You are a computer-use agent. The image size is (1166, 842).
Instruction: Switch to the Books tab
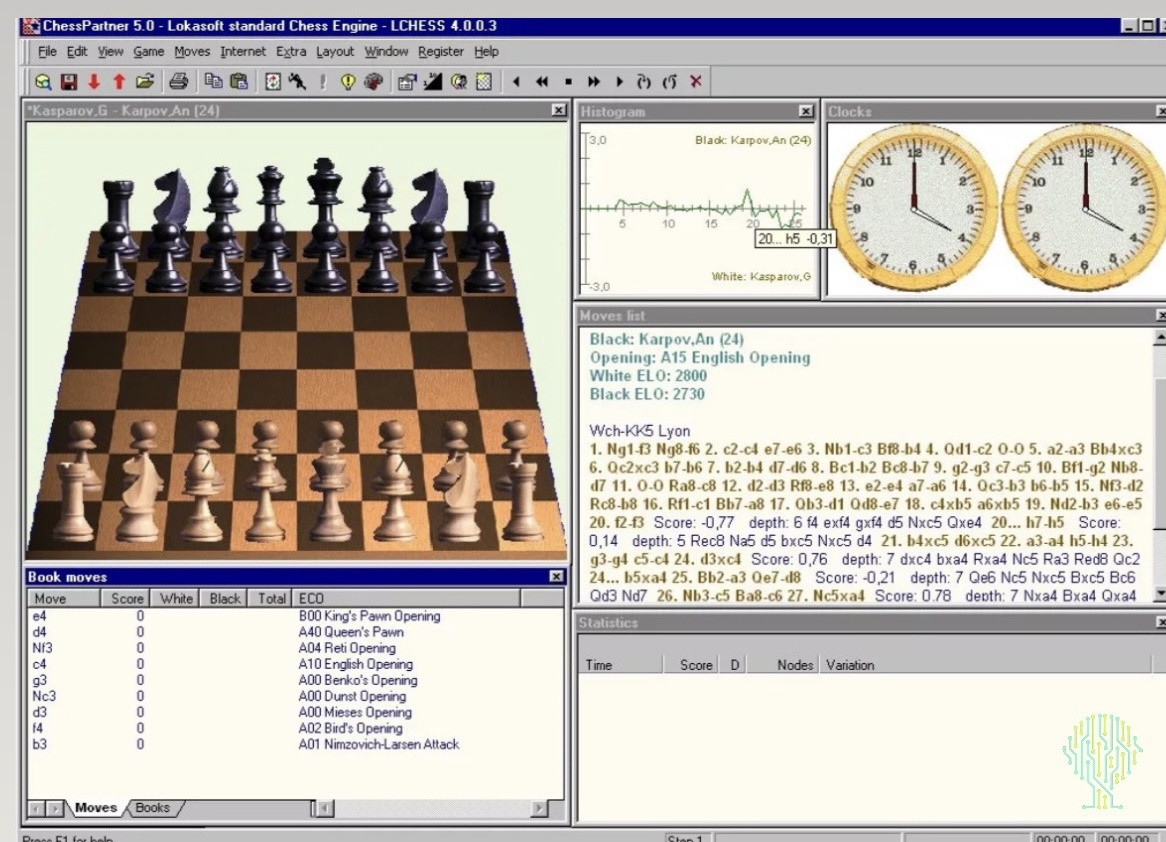152,808
